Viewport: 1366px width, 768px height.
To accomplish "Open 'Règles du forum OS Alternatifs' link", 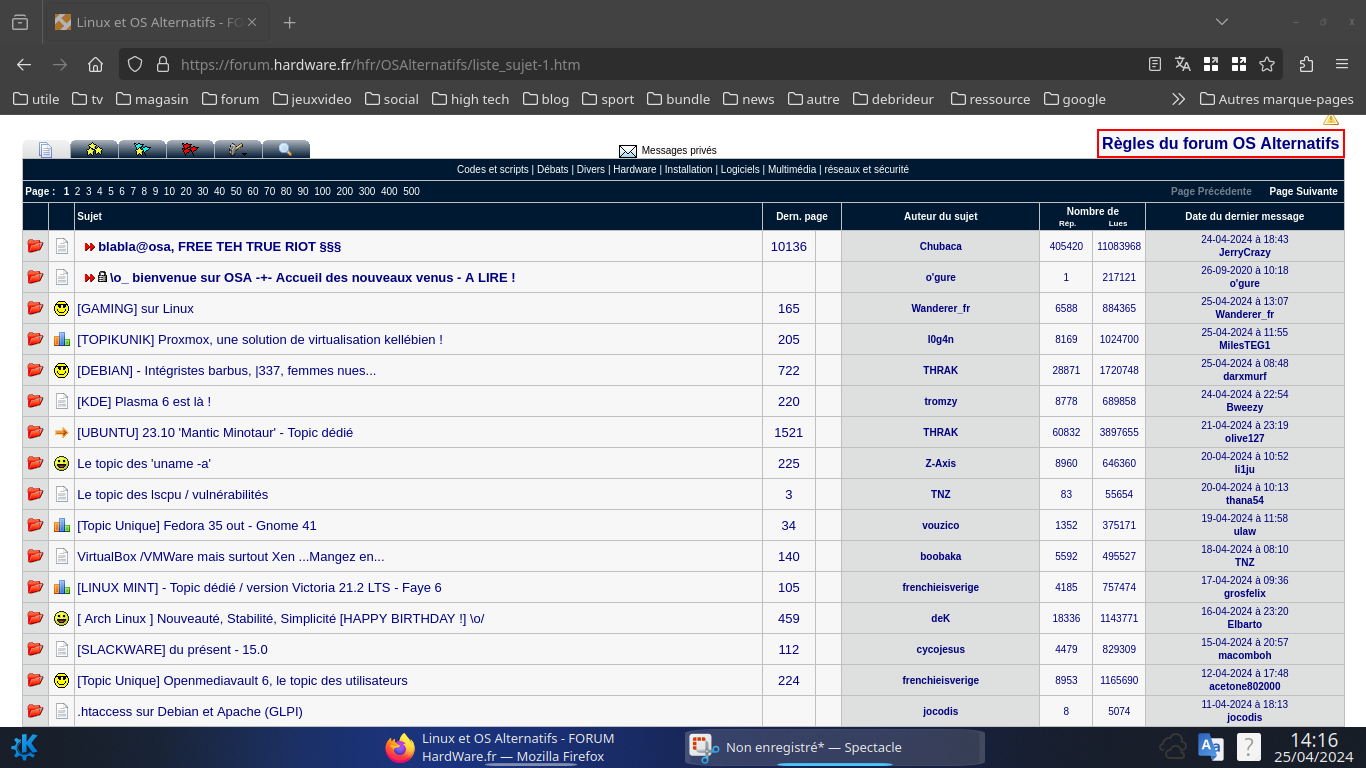I will (x=1220, y=144).
